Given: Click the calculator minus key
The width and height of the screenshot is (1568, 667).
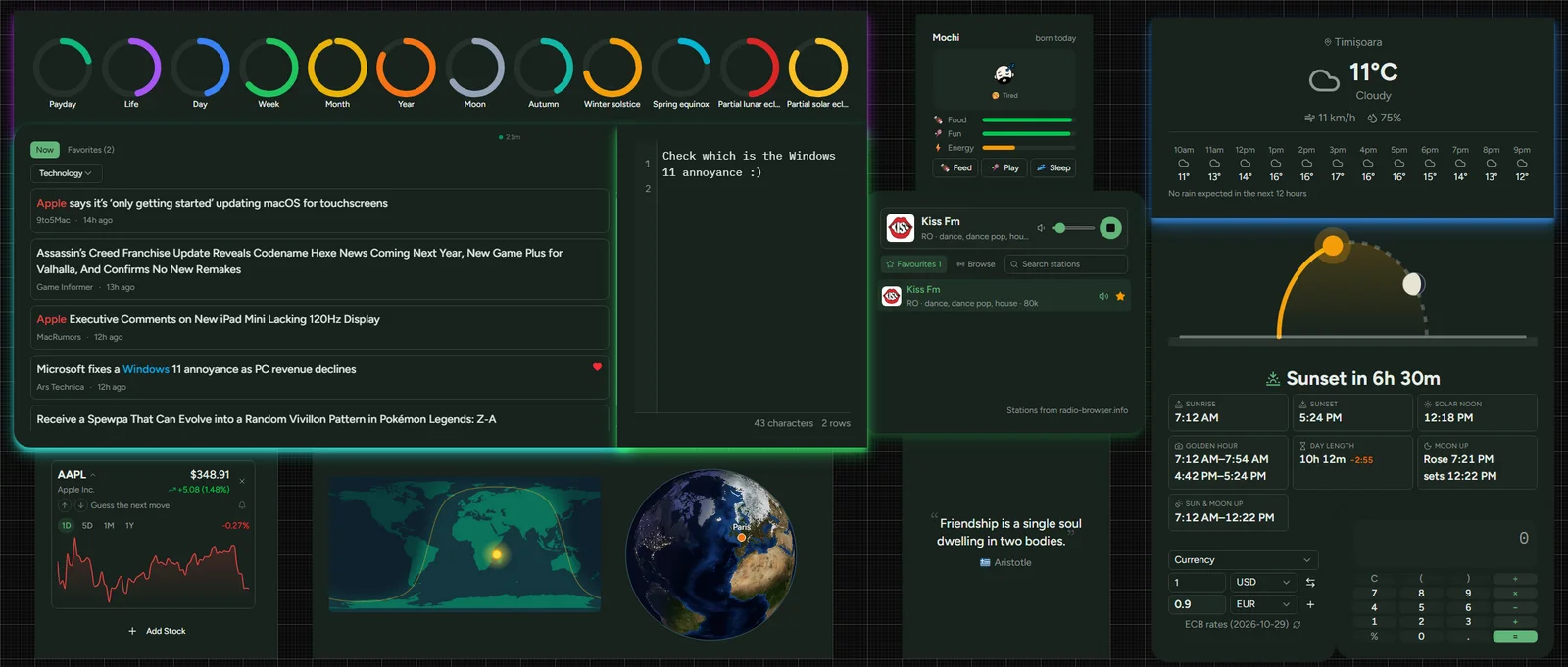Looking at the screenshot, I should pyautogui.click(x=1515, y=607).
